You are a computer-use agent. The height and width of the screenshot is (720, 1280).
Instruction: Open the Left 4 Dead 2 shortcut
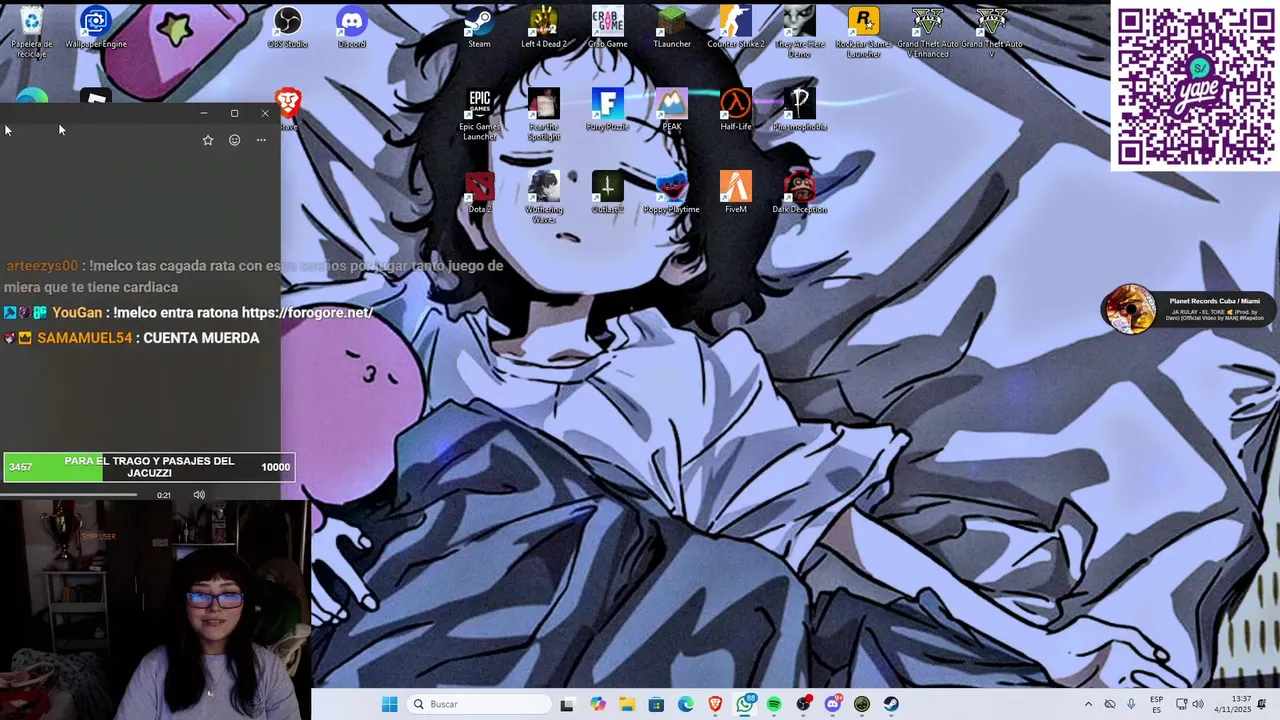coord(544,27)
